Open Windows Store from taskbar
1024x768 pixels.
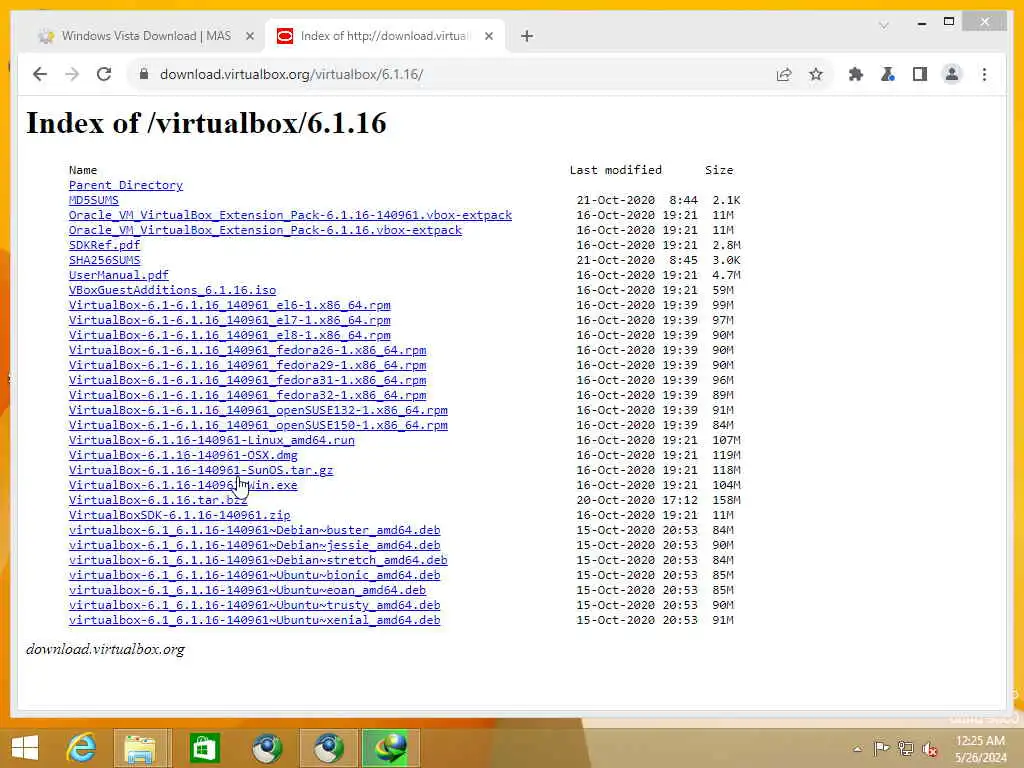tap(204, 747)
